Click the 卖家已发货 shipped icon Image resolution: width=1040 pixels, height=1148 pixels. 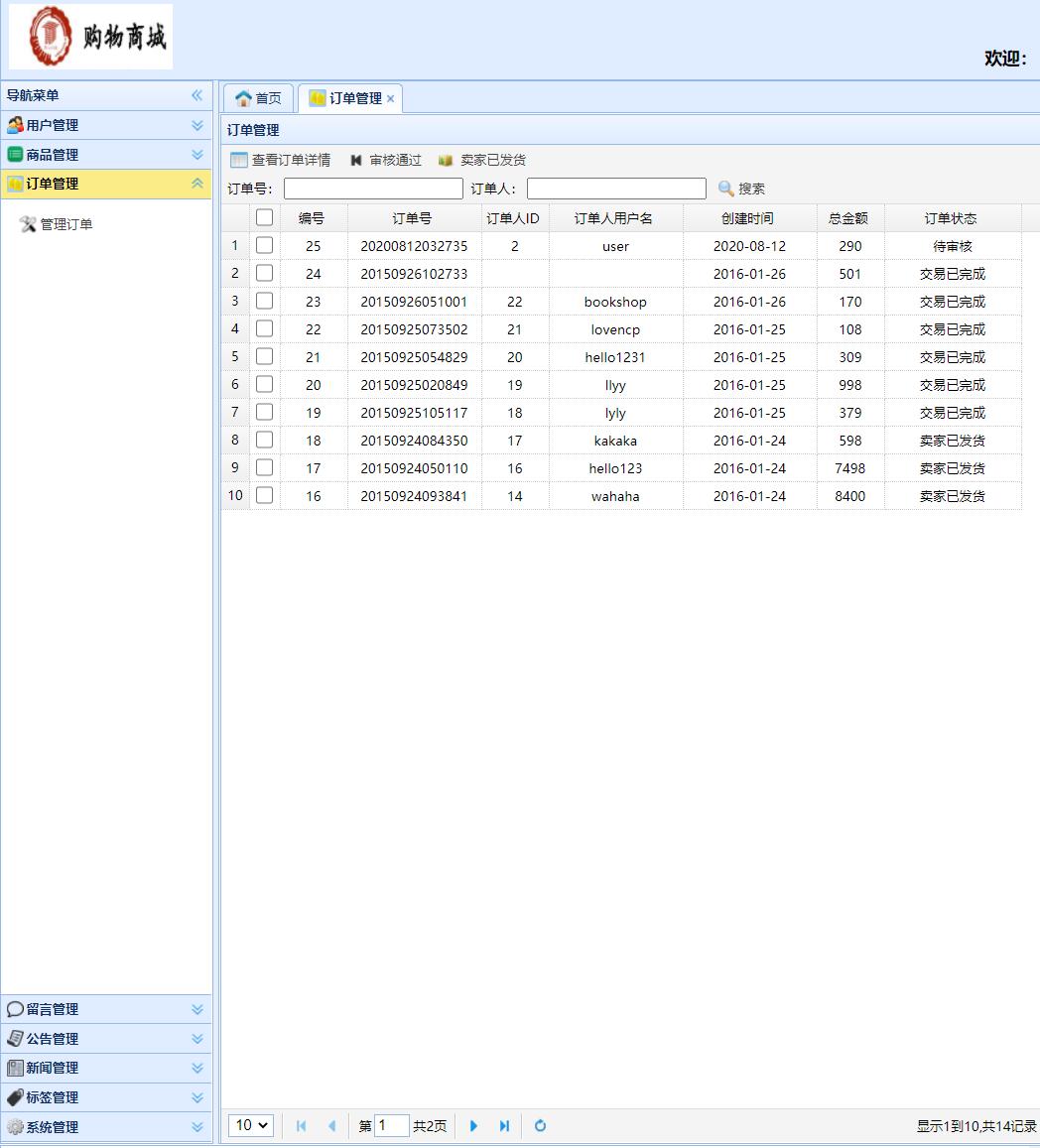click(447, 160)
